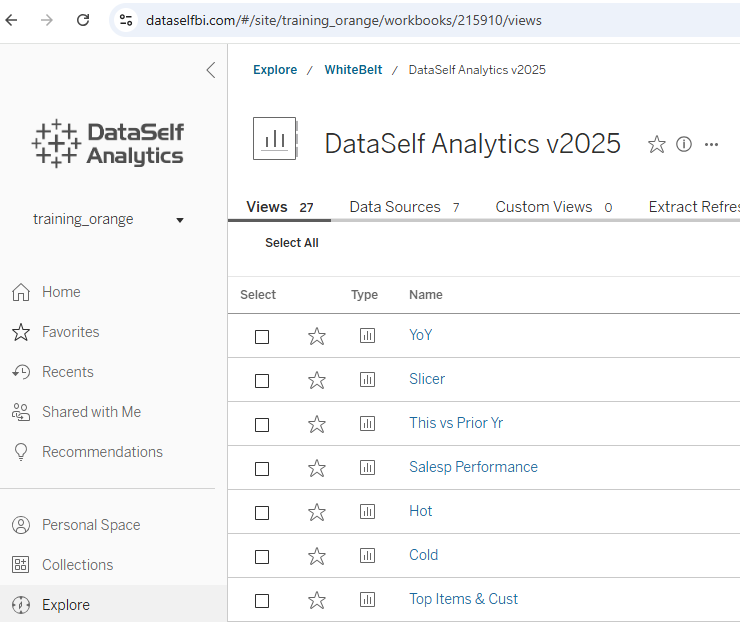This screenshot has width=740, height=622.
Task: Open the Slicer view link
Action: click(x=427, y=379)
